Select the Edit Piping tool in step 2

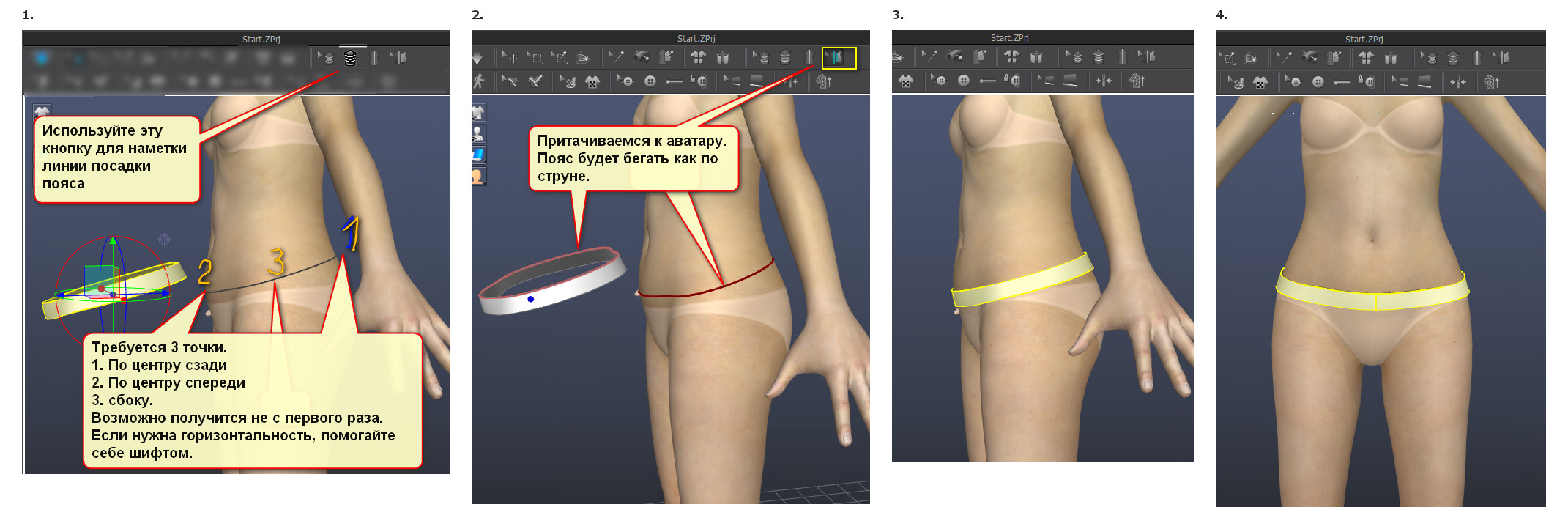point(732,81)
